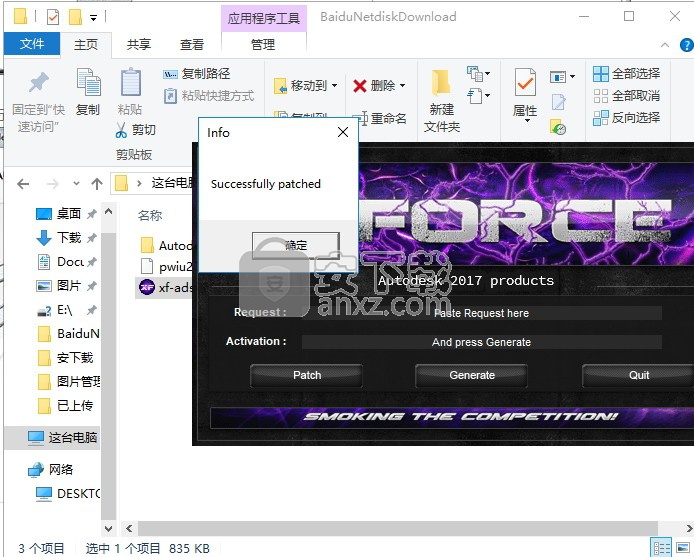Collapse the ribbon with chevron
The image size is (694, 557).
(665, 45)
